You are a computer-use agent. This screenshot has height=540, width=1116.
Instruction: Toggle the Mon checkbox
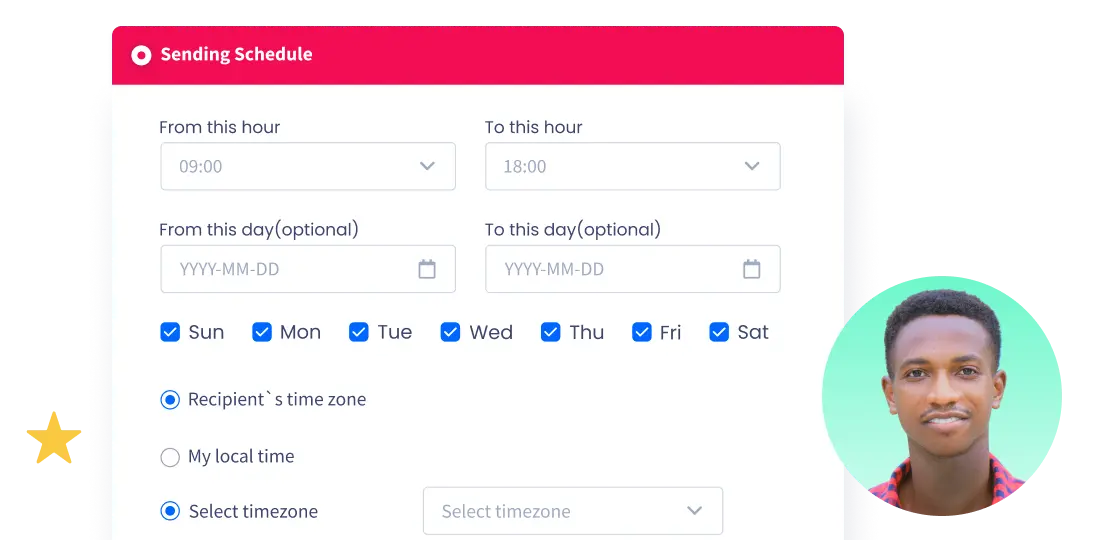click(262, 332)
